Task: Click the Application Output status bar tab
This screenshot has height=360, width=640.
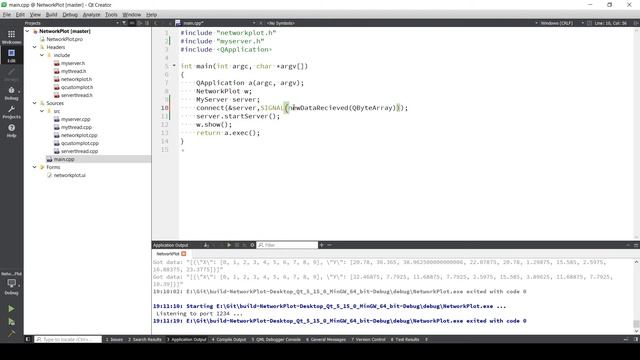Action: pyautogui.click(x=187, y=340)
